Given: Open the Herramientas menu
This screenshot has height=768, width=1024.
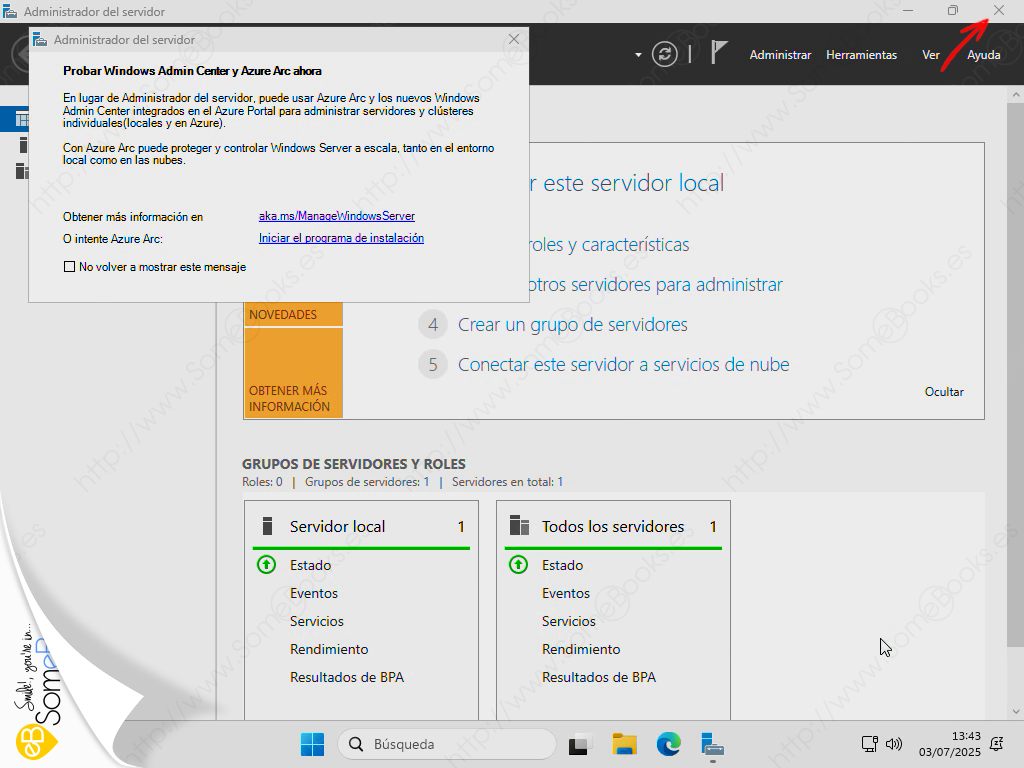Looking at the screenshot, I should pyautogui.click(x=861, y=55).
